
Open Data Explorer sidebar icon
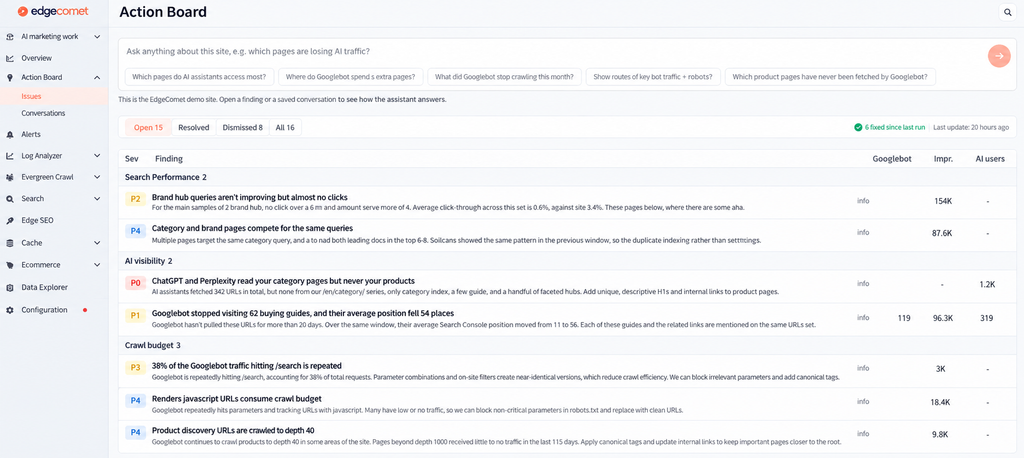click(x=10, y=287)
